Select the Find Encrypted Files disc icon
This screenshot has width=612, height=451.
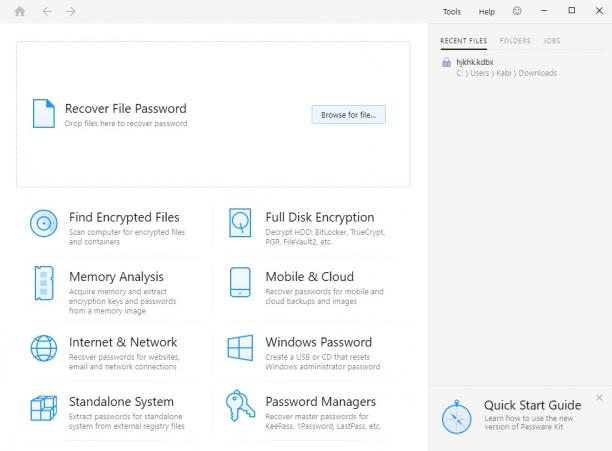click(x=44, y=223)
